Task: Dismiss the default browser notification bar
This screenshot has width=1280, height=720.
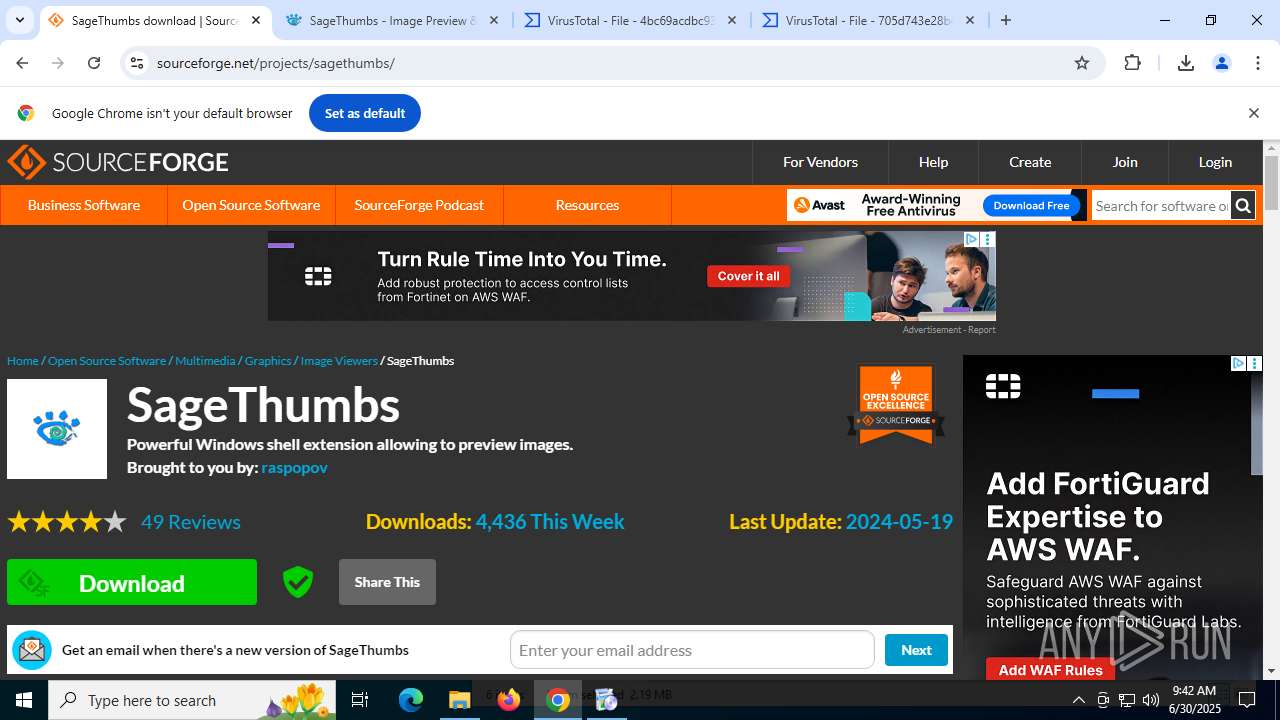Action: [x=1254, y=113]
